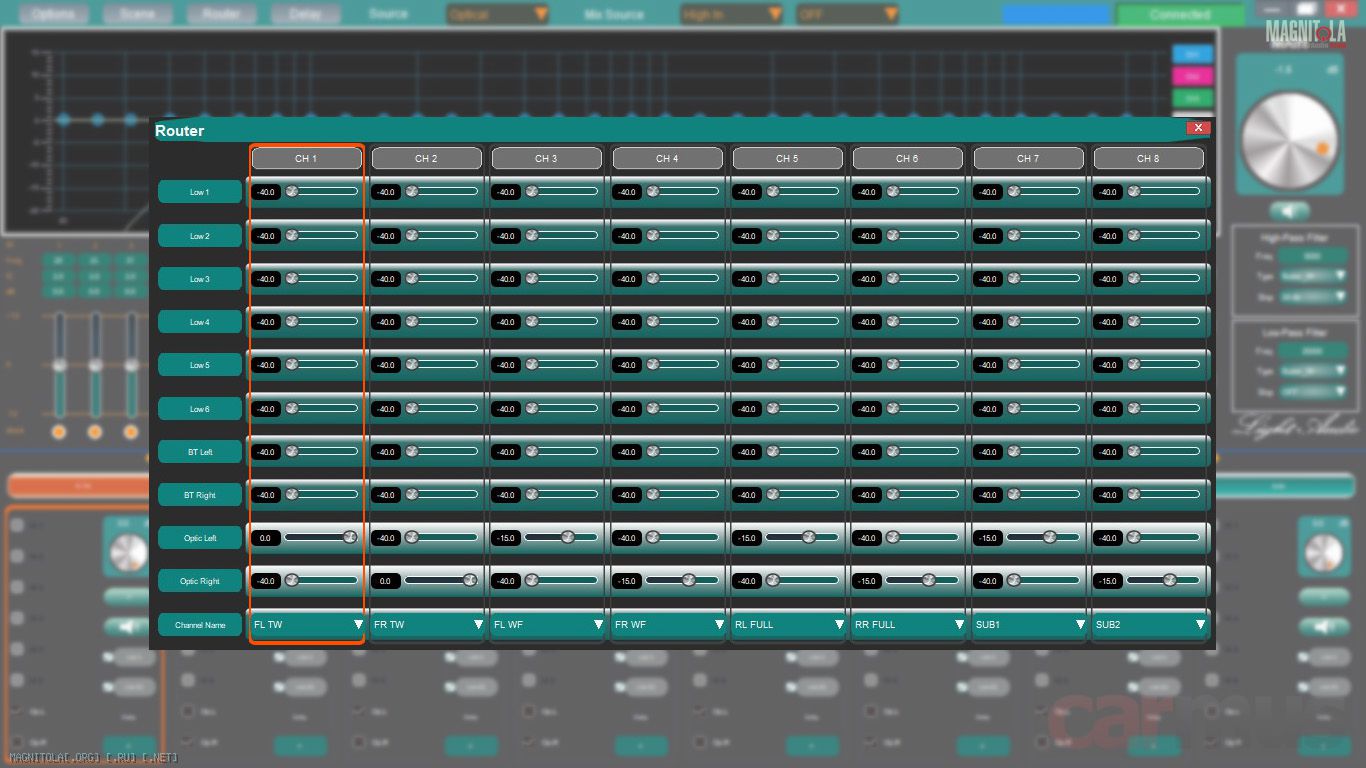Click the CH 2 Optic Right slider knob
The height and width of the screenshot is (768, 1366).
469,580
